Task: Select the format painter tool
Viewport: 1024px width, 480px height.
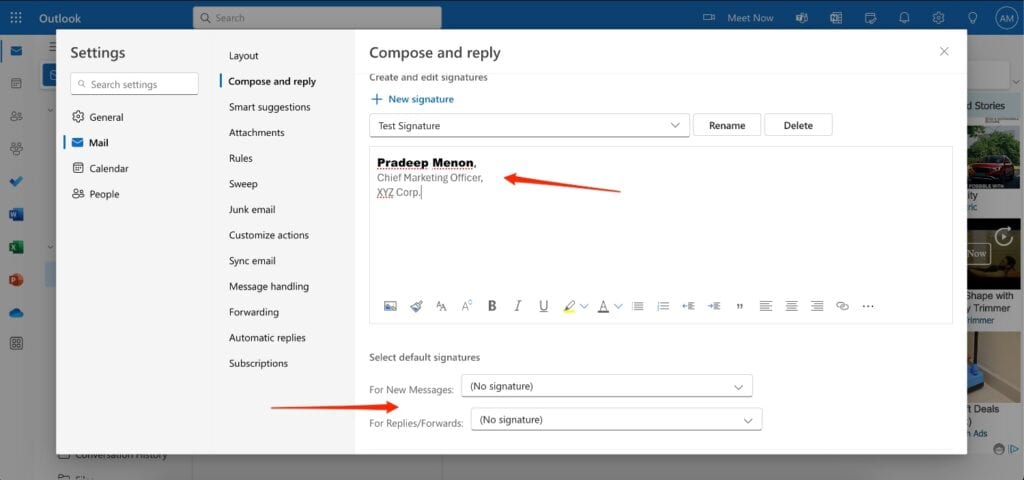Action: tap(416, 306)
